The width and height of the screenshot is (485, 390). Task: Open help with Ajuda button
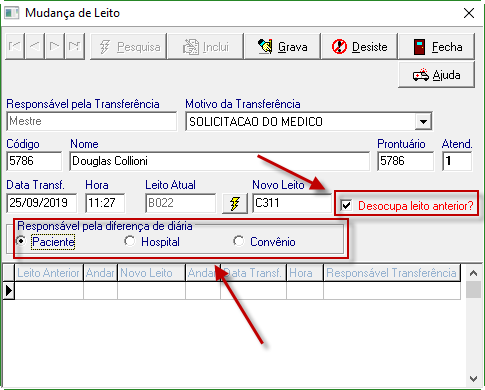pyautogui.click(x=436, y=75)
